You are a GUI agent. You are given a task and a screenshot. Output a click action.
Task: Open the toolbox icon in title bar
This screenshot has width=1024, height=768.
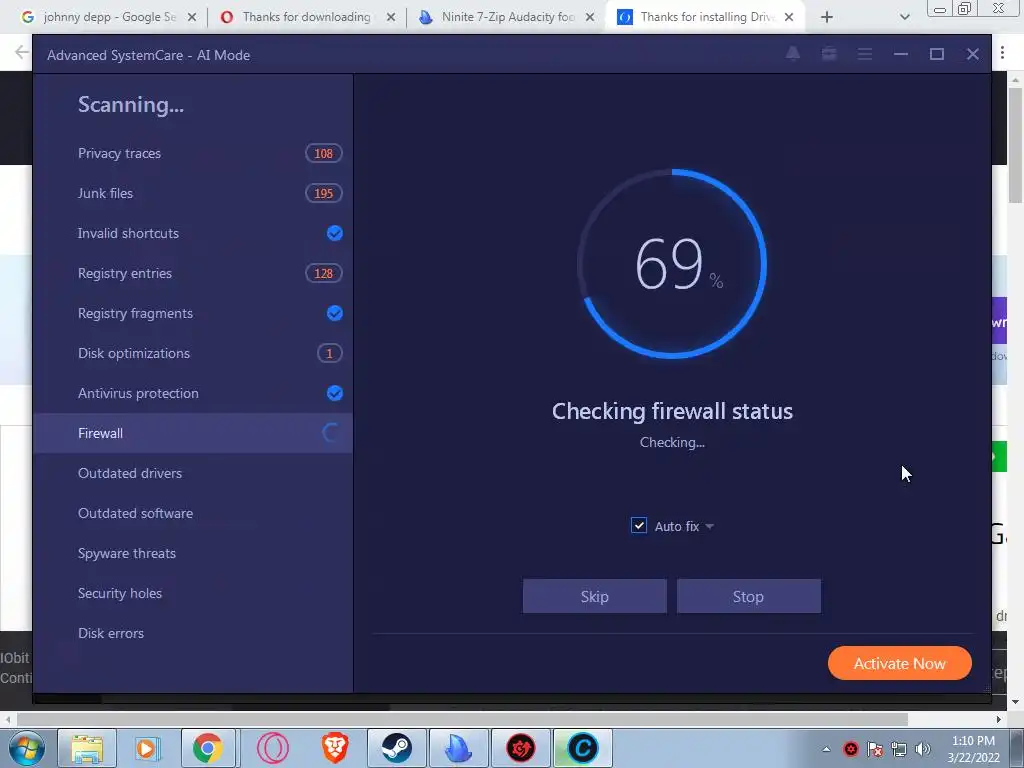click(829, 54)
